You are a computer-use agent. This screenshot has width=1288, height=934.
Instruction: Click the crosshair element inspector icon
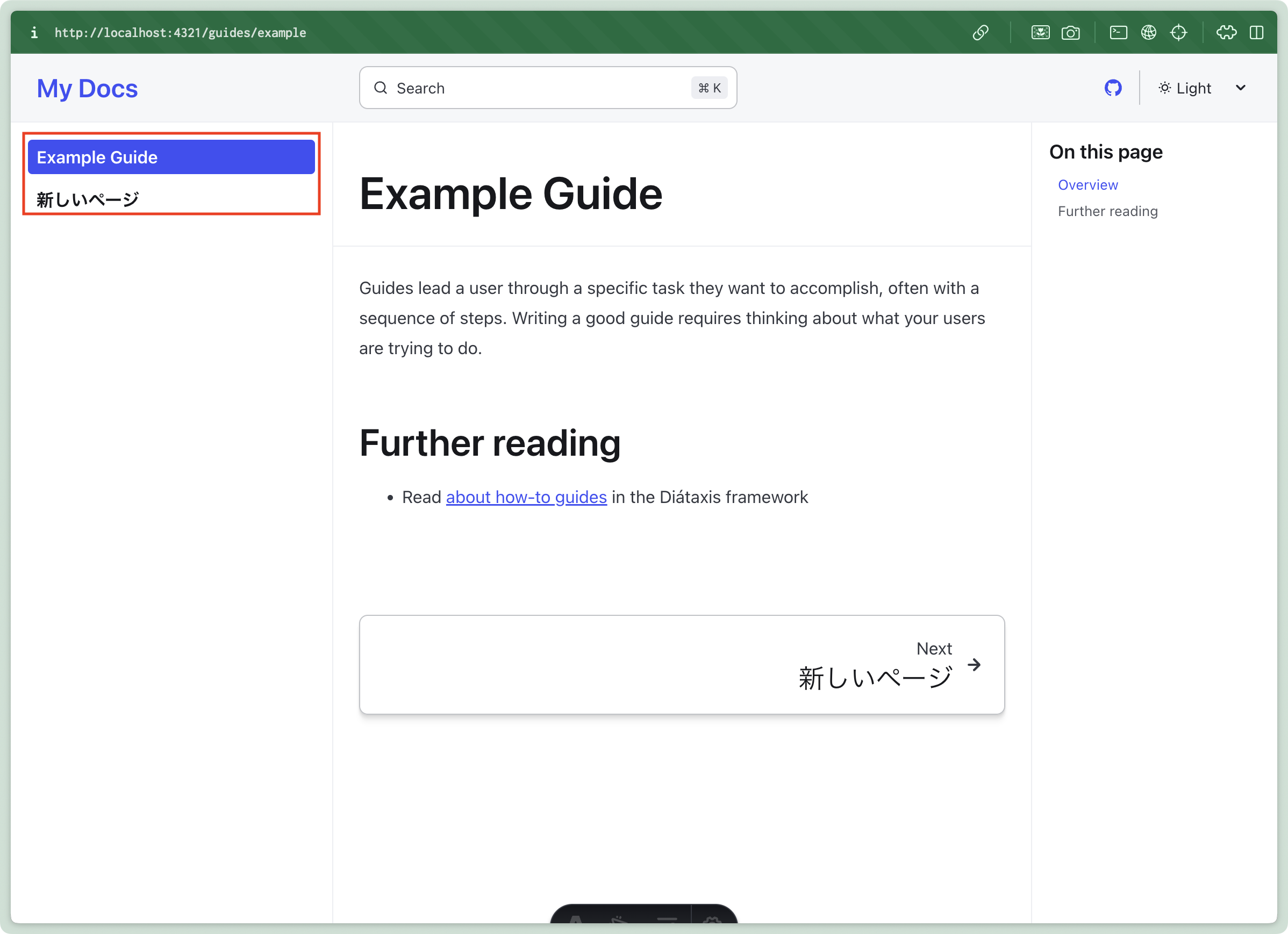[1178, 32]
